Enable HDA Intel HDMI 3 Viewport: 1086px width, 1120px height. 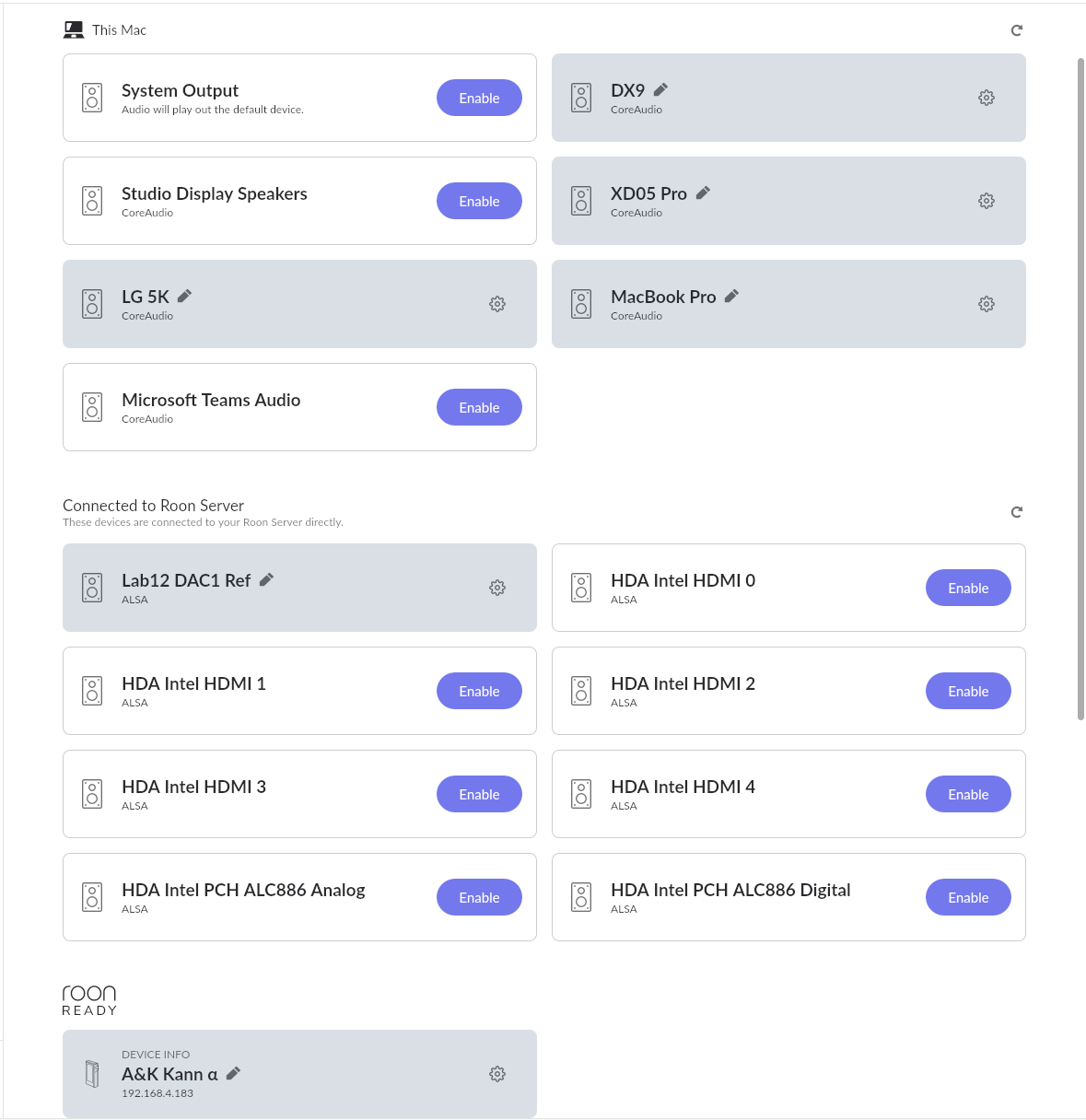click(x=479, y=794)
